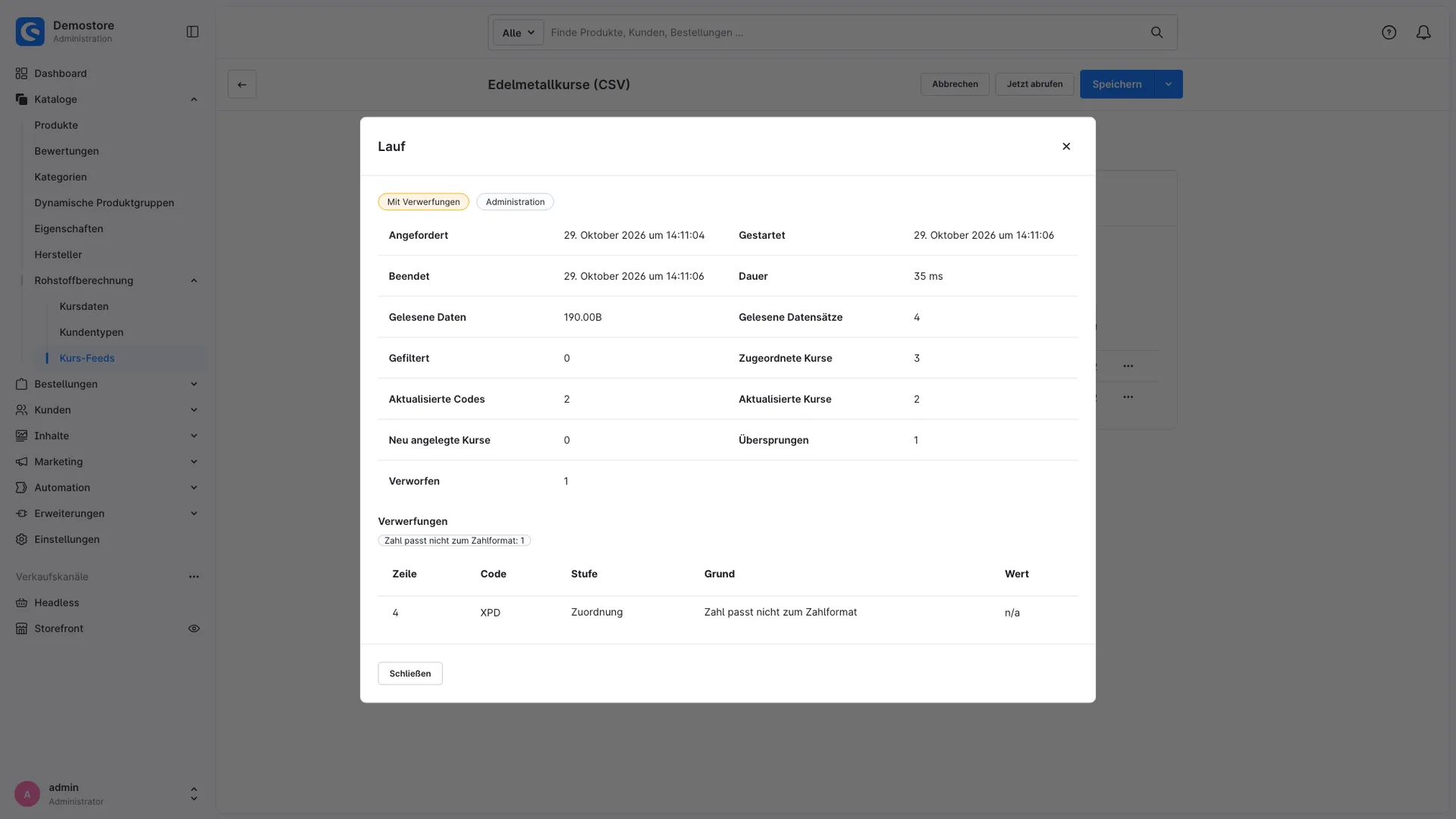The width and height of the screenshot is (1456, 819).
Task: Open the Speichern split-button arrow
Action: pos(1169,84)
